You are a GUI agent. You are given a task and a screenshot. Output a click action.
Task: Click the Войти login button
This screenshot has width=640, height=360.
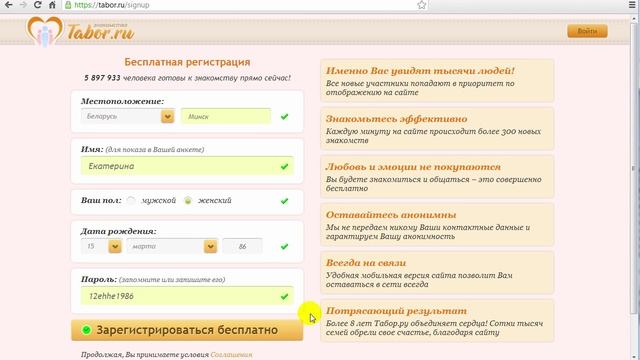click(x=587, y=31)
